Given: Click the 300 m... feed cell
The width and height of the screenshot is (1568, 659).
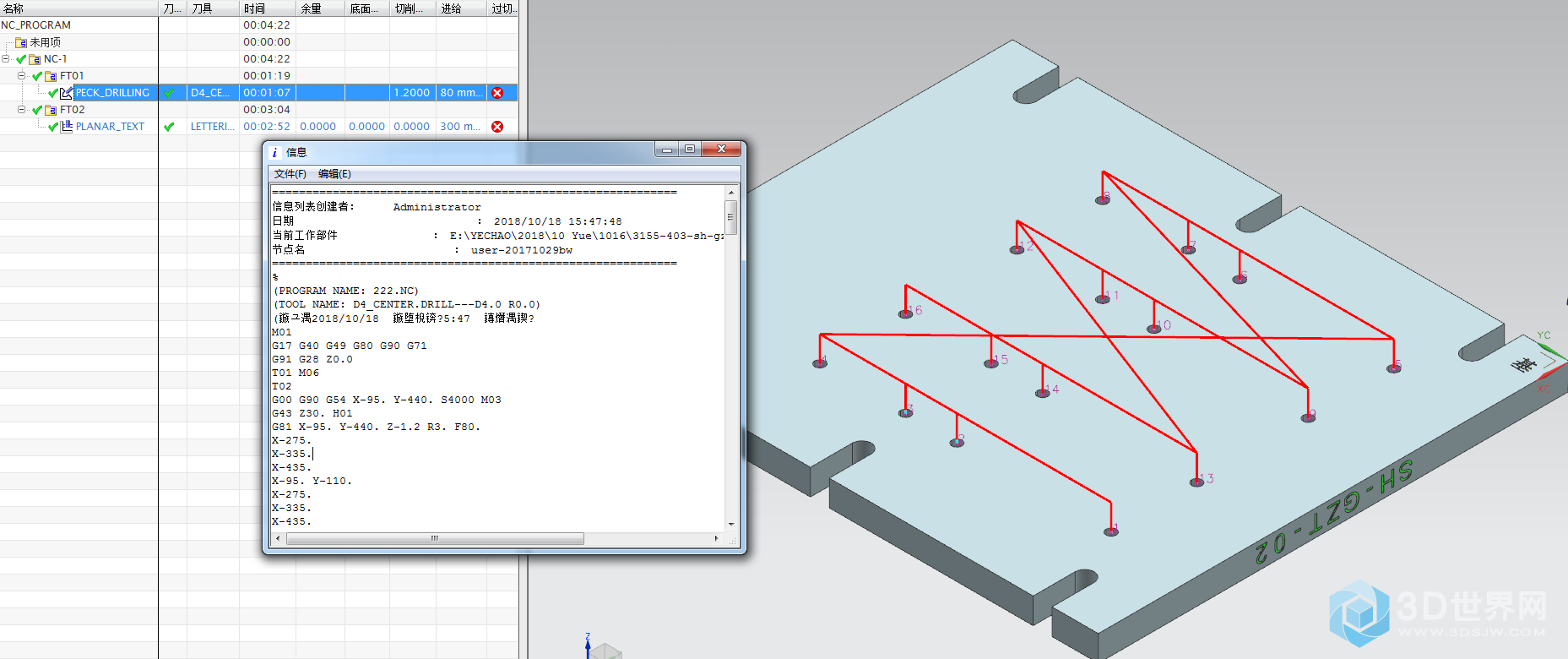Looking at the screenshot, I should coord(461,127).
